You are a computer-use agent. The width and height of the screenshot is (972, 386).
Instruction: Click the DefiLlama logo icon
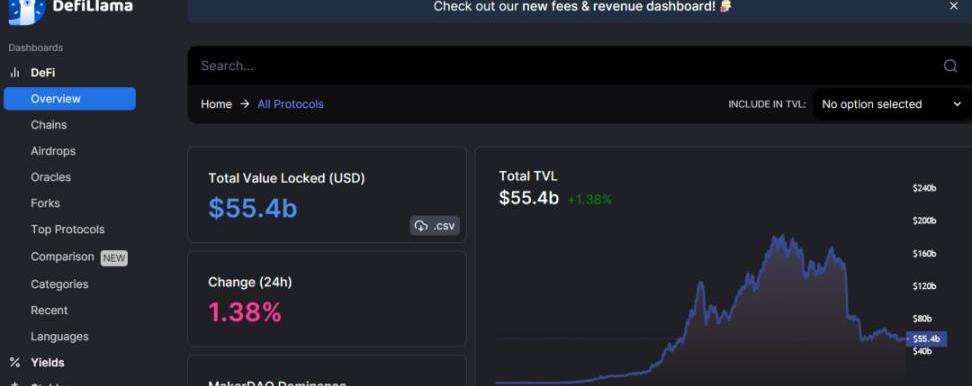tap(27, 11)
